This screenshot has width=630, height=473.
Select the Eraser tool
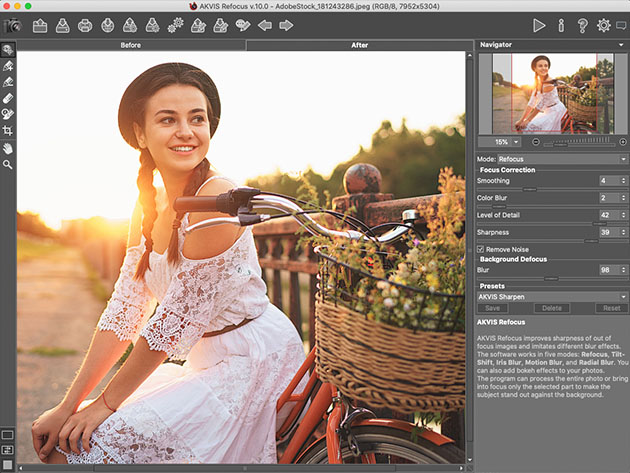[x=8, y=99]
